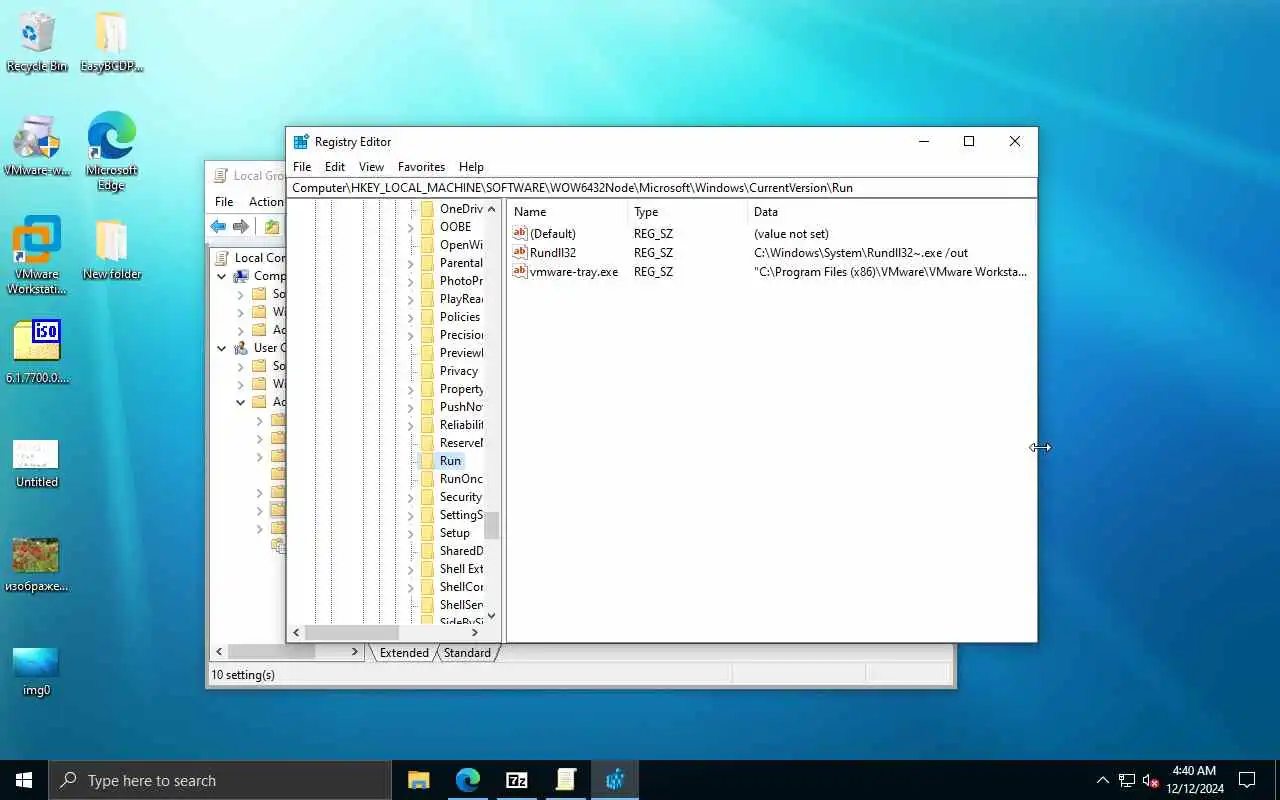Click the Windows Start button
The height and width of the screenshot is (800, 1280).
(x=24, y=780)
